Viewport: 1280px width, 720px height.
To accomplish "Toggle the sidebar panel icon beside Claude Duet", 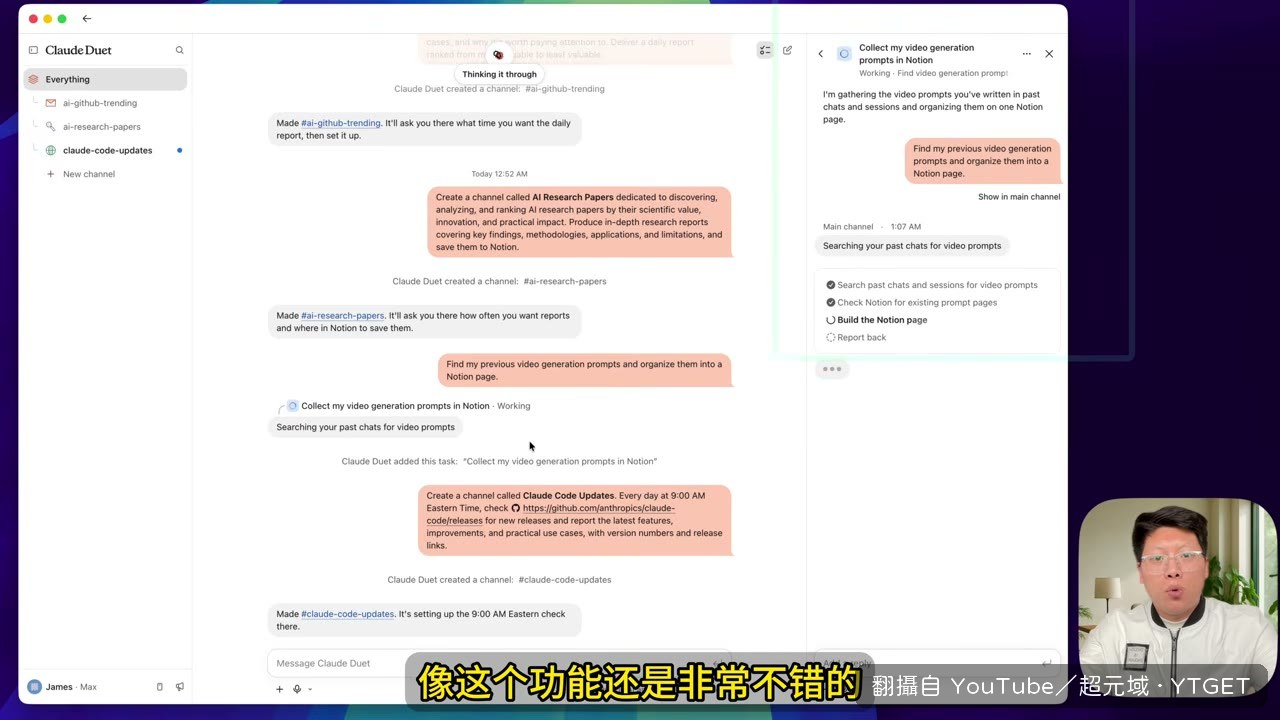I will pos(33,50).
